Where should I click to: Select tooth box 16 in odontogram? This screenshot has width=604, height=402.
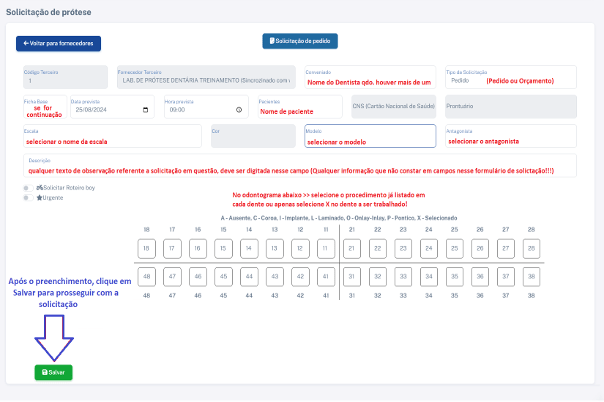[x=198, y=249]
